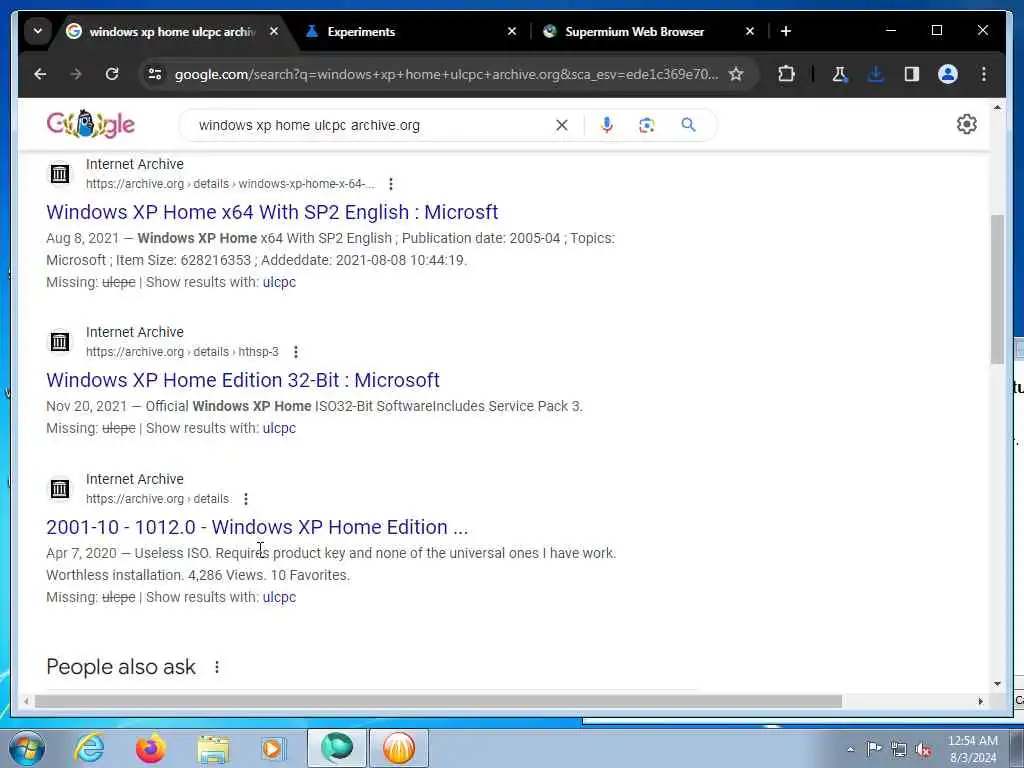The width and height of the screenshot is (1024, 768).
Task: Open network tray icon
Action: 899,749
